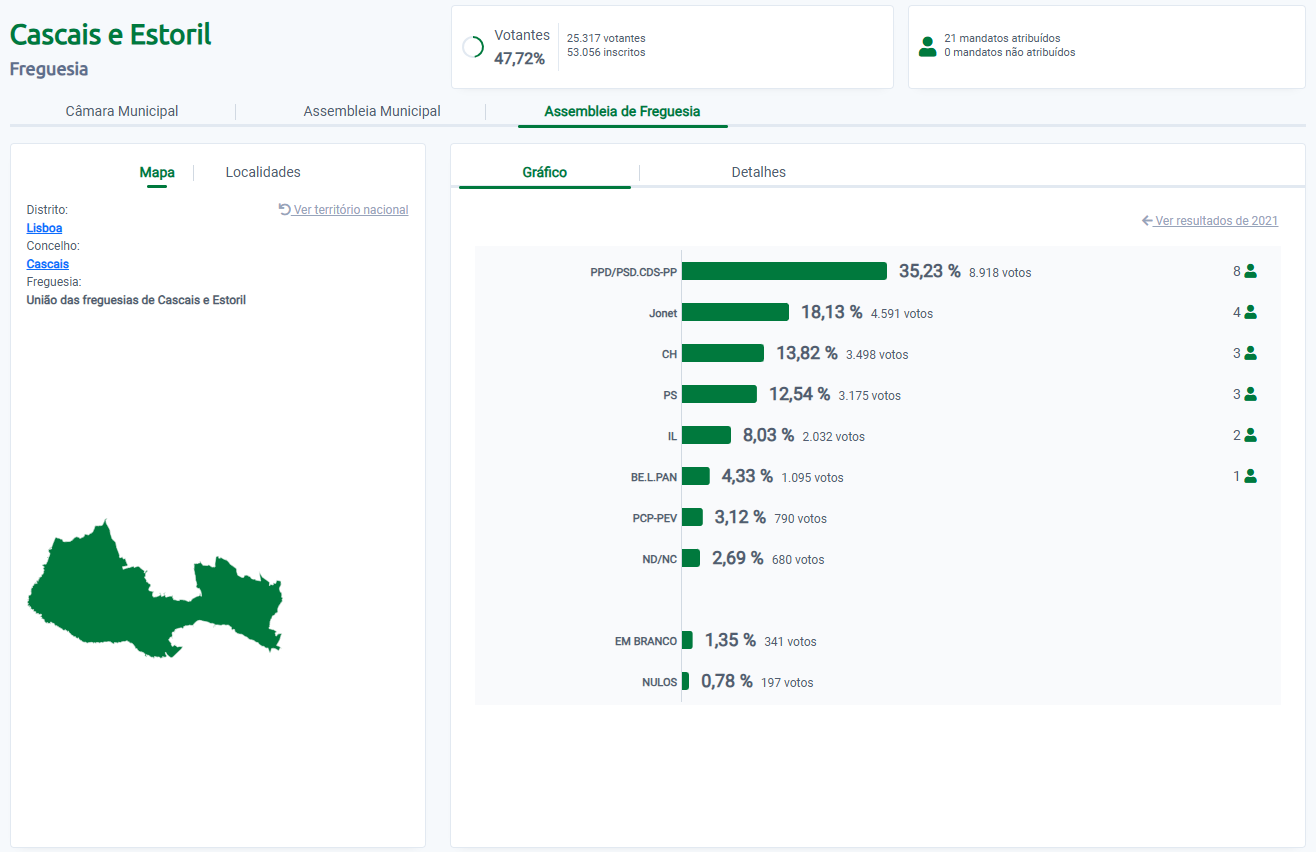Open the Cascais concelho link
The image size is (1316, 852).
tap(47, 264)
